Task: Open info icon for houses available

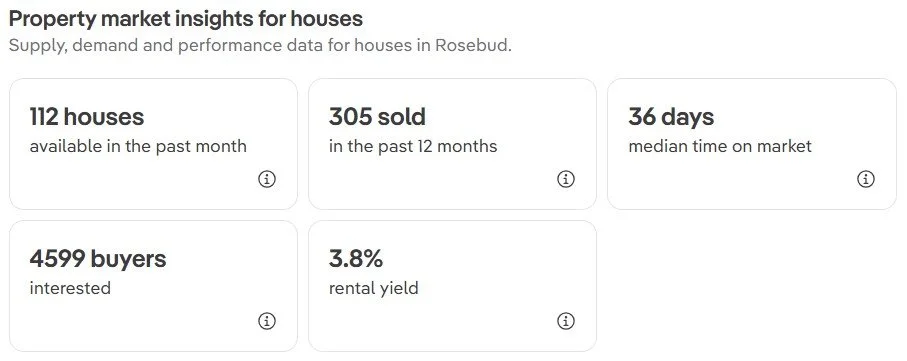Action: click(267, 179)
